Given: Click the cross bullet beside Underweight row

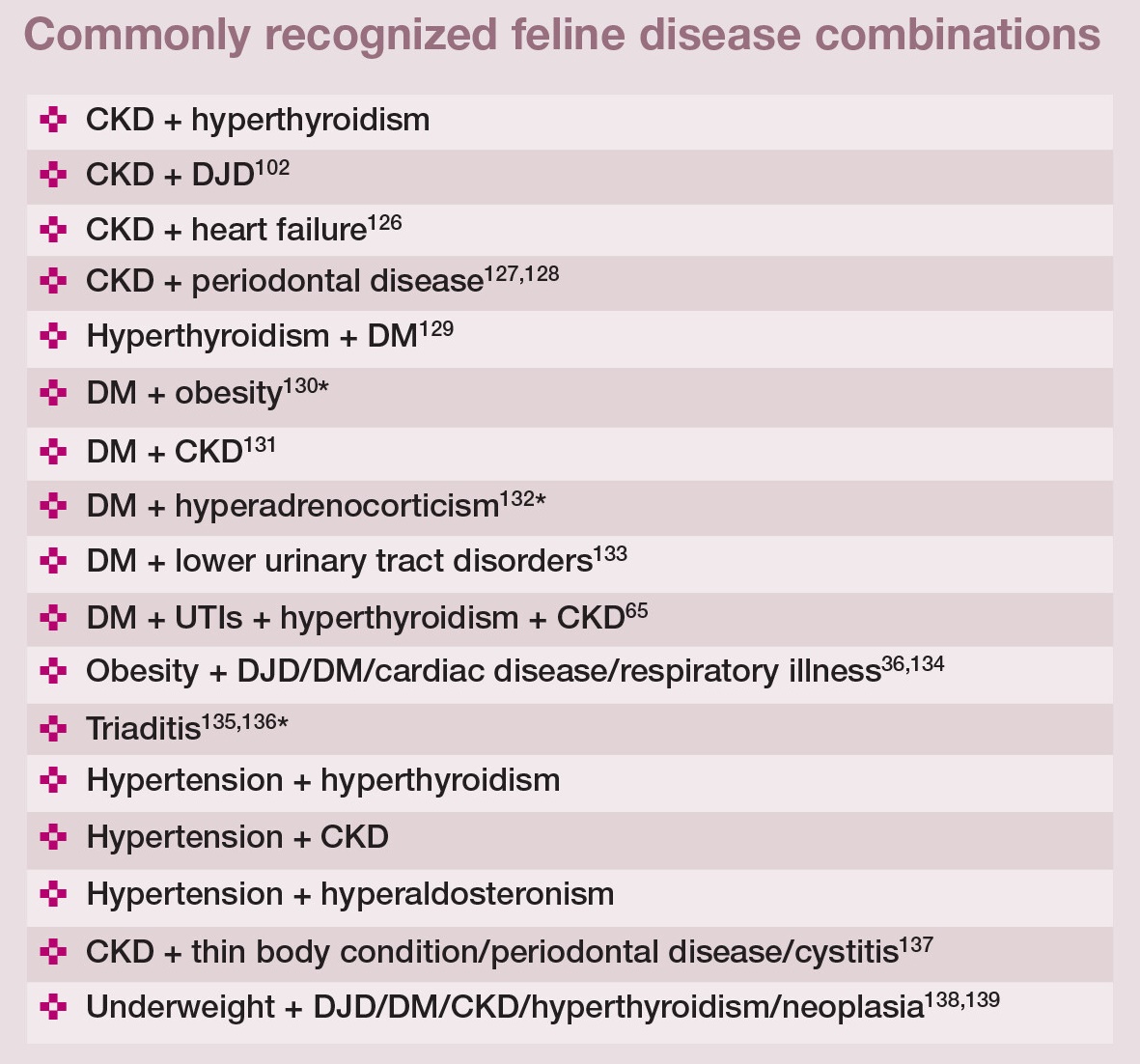Looking at the screenshot, I should (53, 1007).
